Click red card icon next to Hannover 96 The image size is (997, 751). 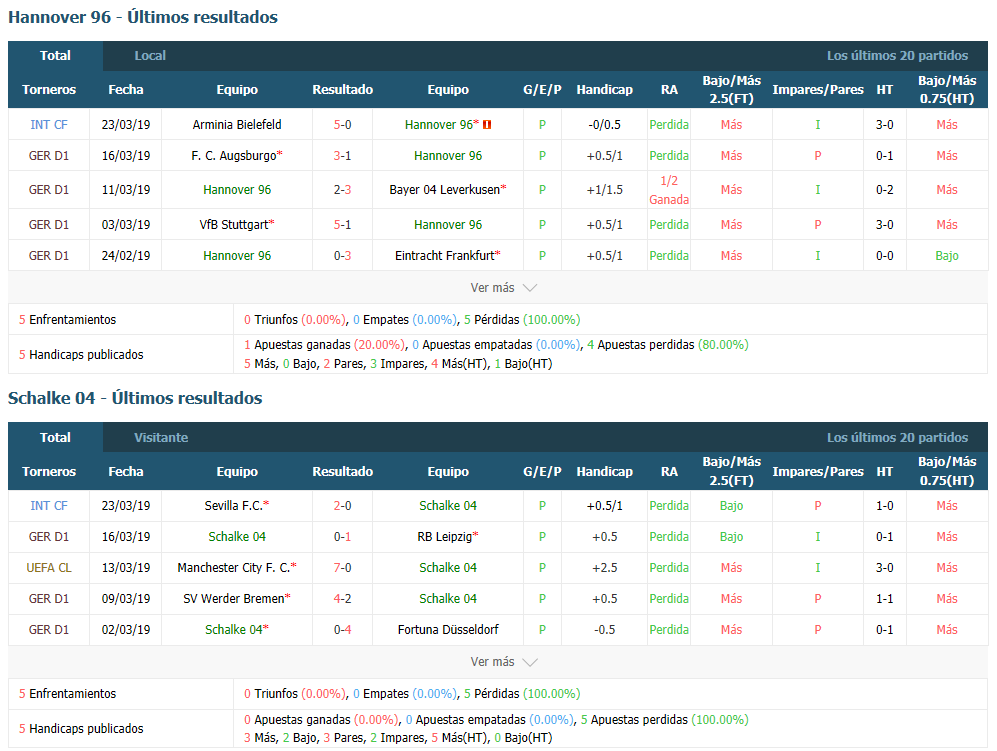[x=487, y=125]
